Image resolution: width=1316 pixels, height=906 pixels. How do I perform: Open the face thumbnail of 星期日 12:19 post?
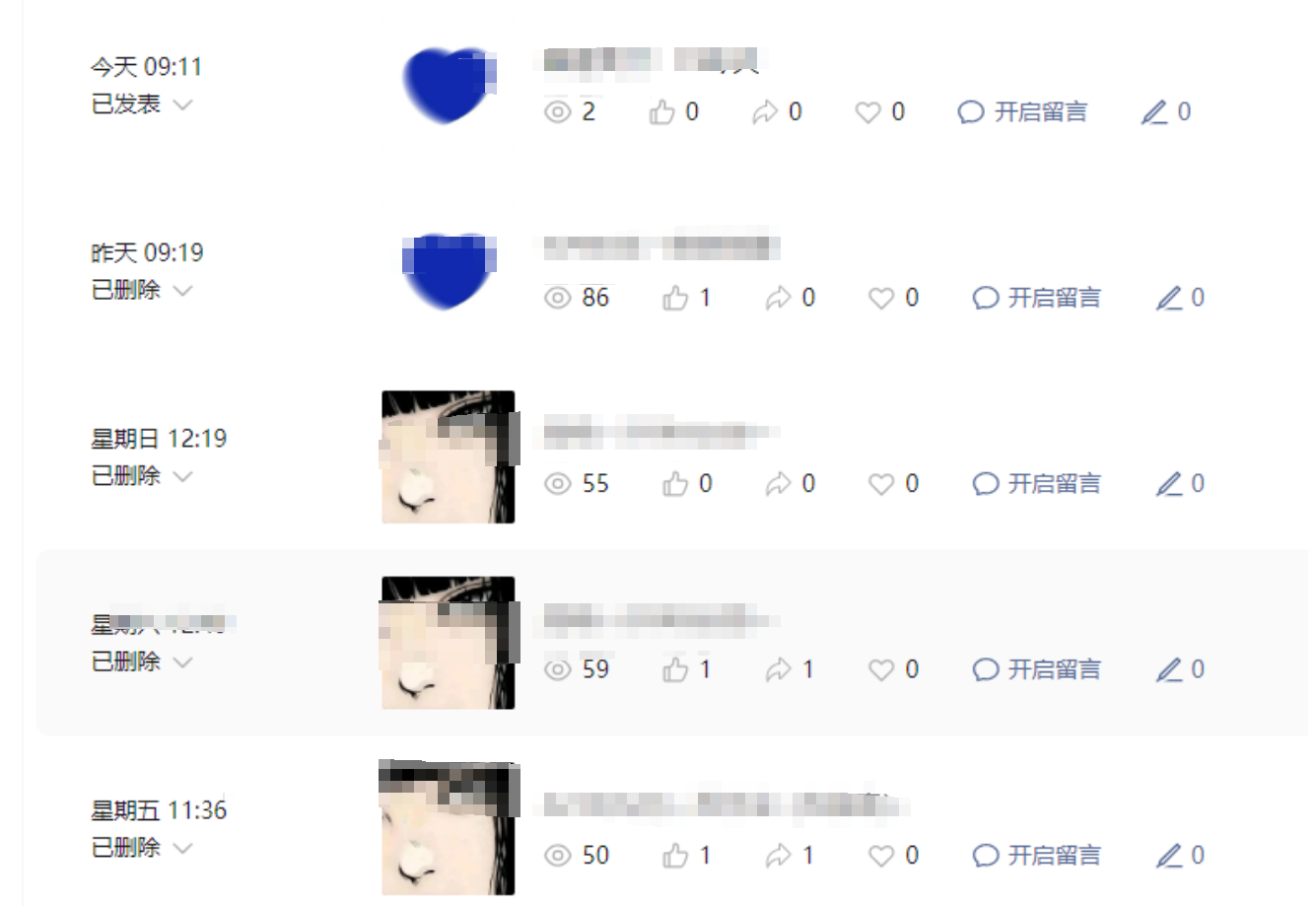click(x=450, y=456)
